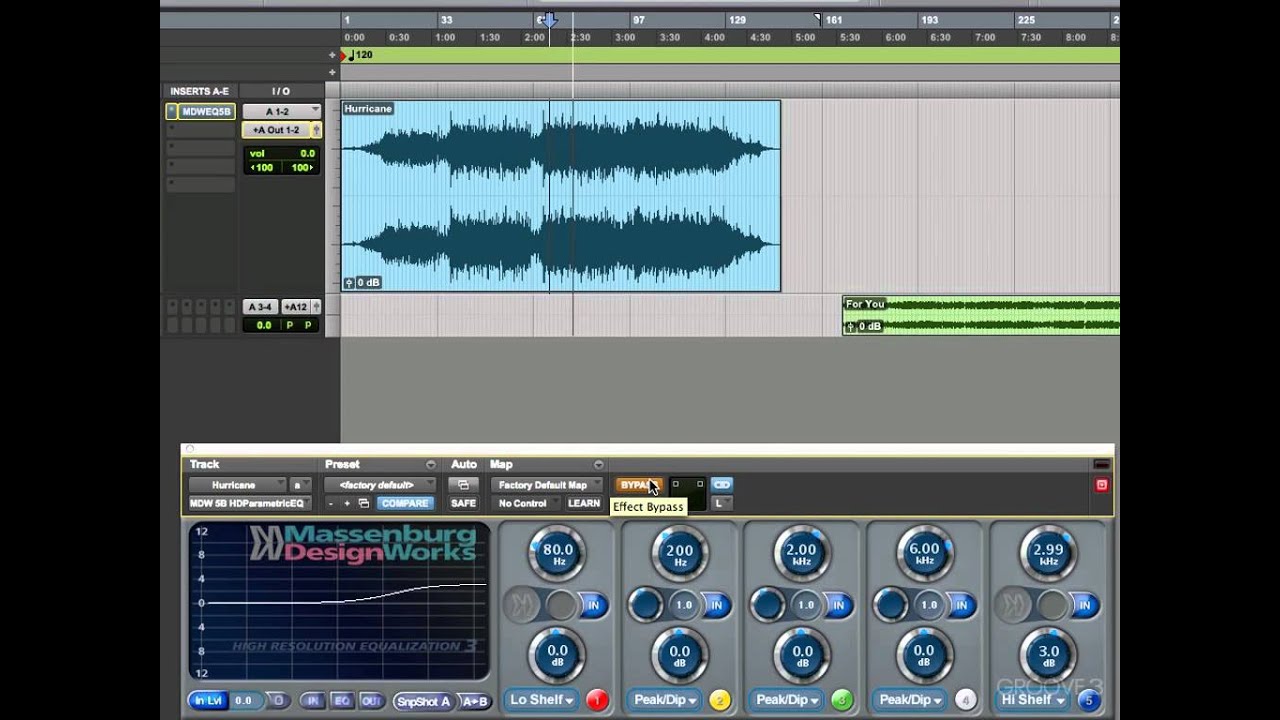Click the A to B copy button
This screenshot has width=1280, height=720.
[475, 701]
